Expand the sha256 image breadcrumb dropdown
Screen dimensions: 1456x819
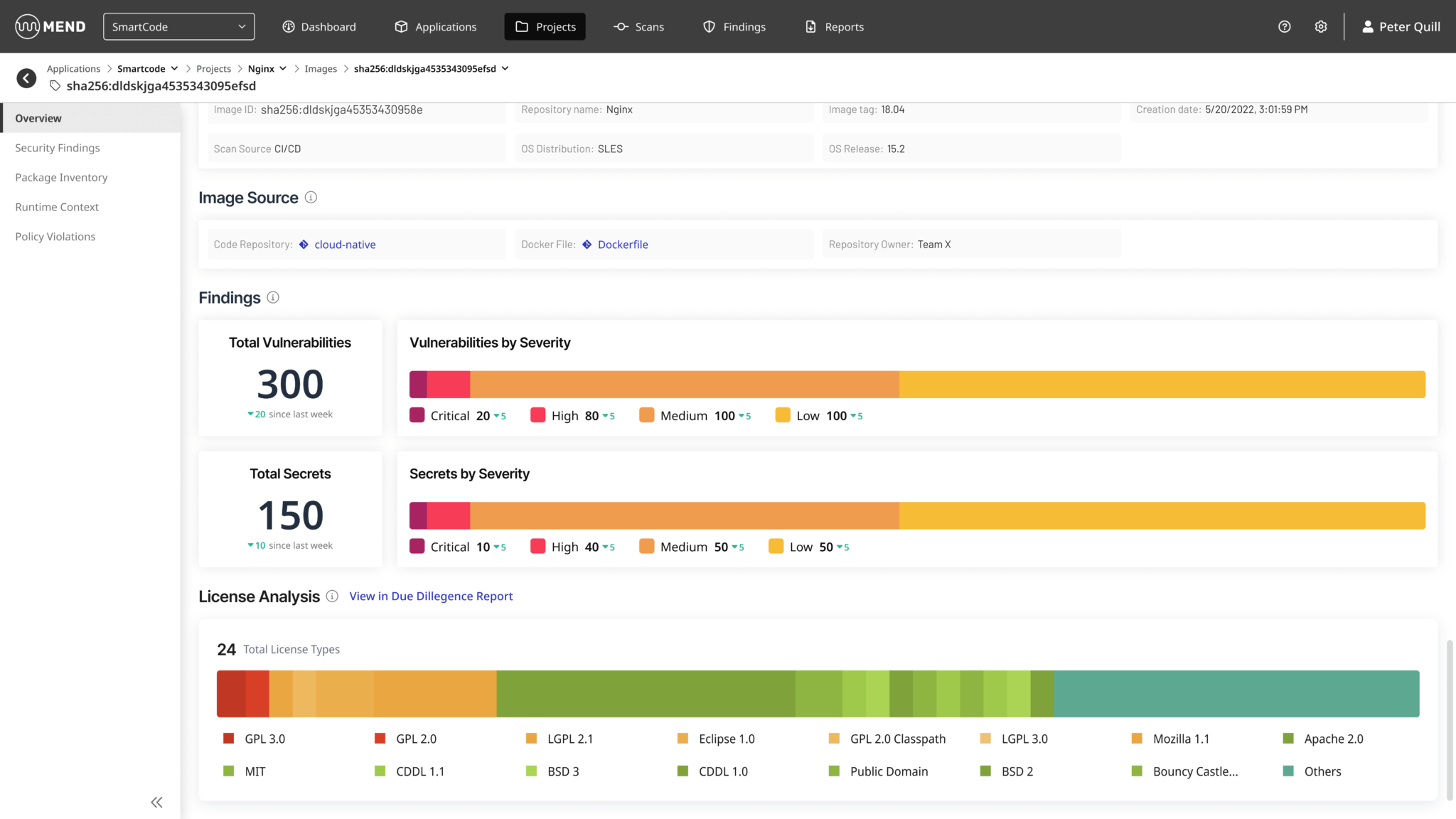point(505,68)
